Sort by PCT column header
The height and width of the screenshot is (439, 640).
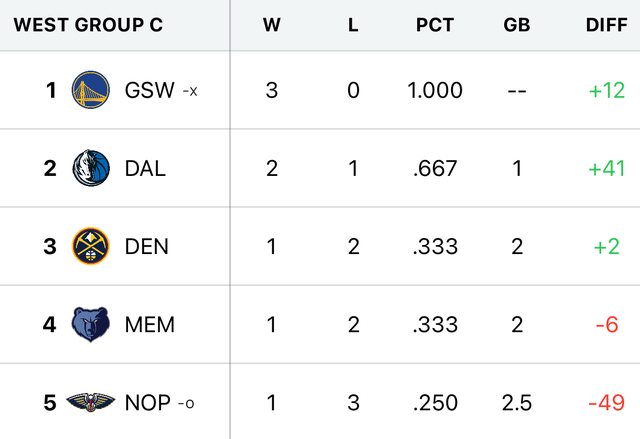(435, 25)
